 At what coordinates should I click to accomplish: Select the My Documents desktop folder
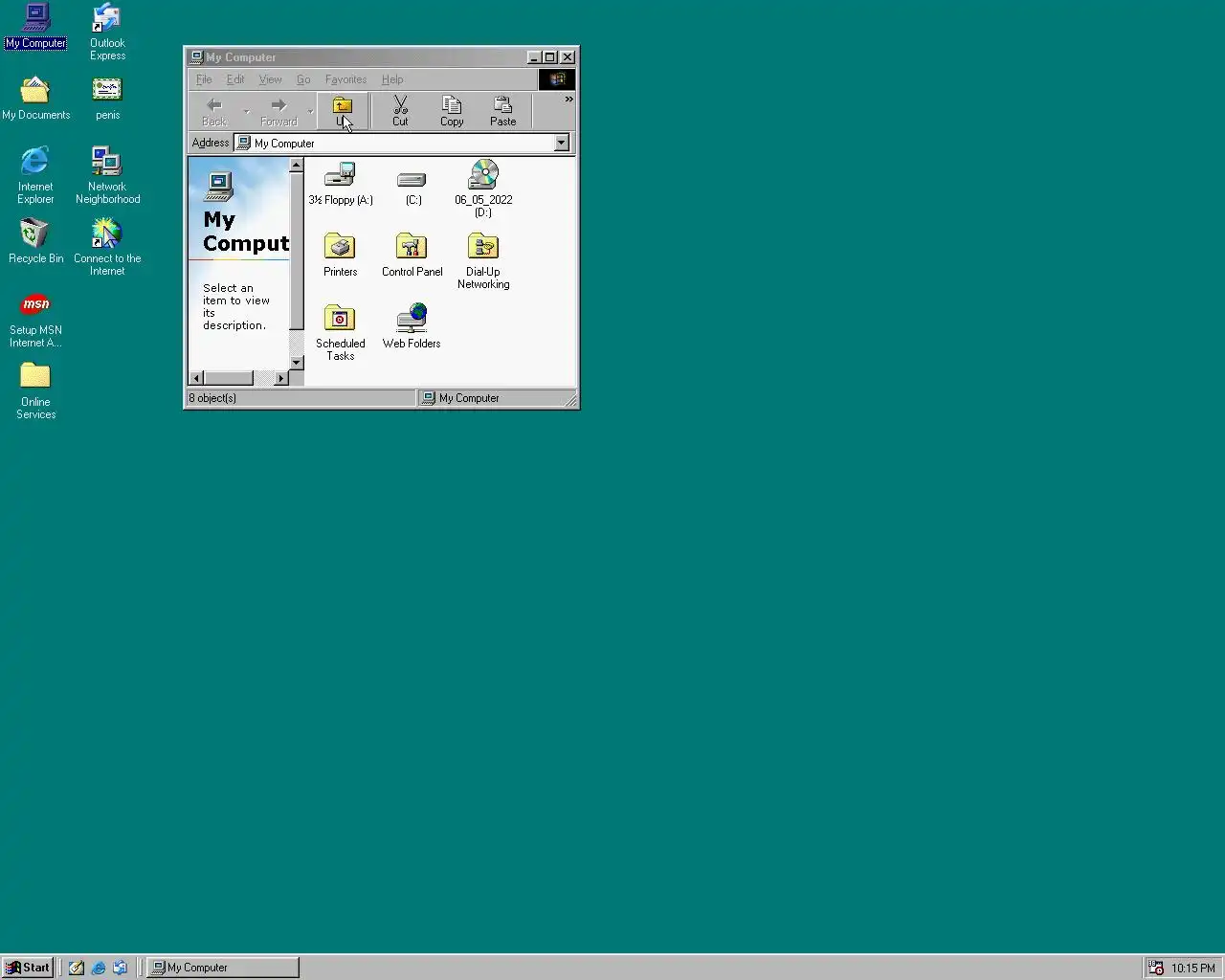pyautogui.click(x=35, y=99)
